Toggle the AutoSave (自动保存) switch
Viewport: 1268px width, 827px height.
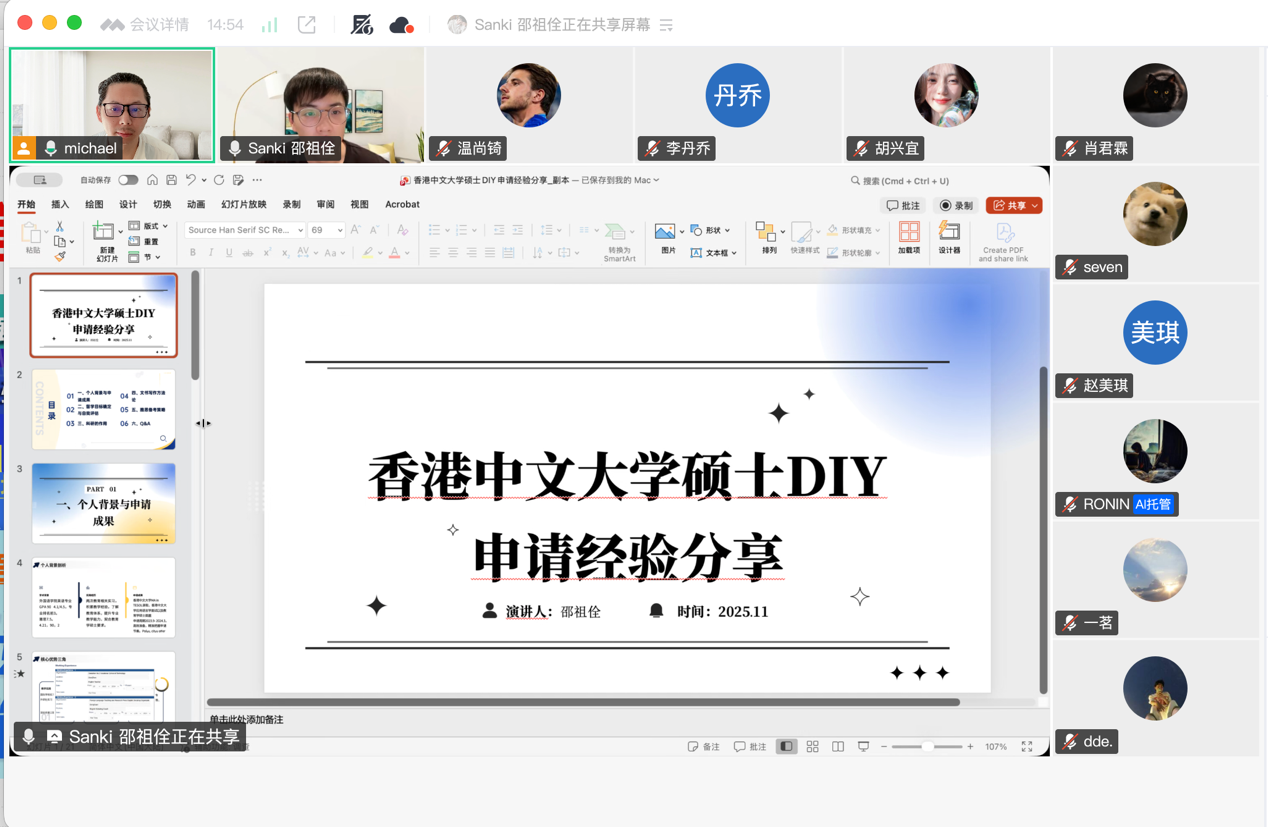128,181
